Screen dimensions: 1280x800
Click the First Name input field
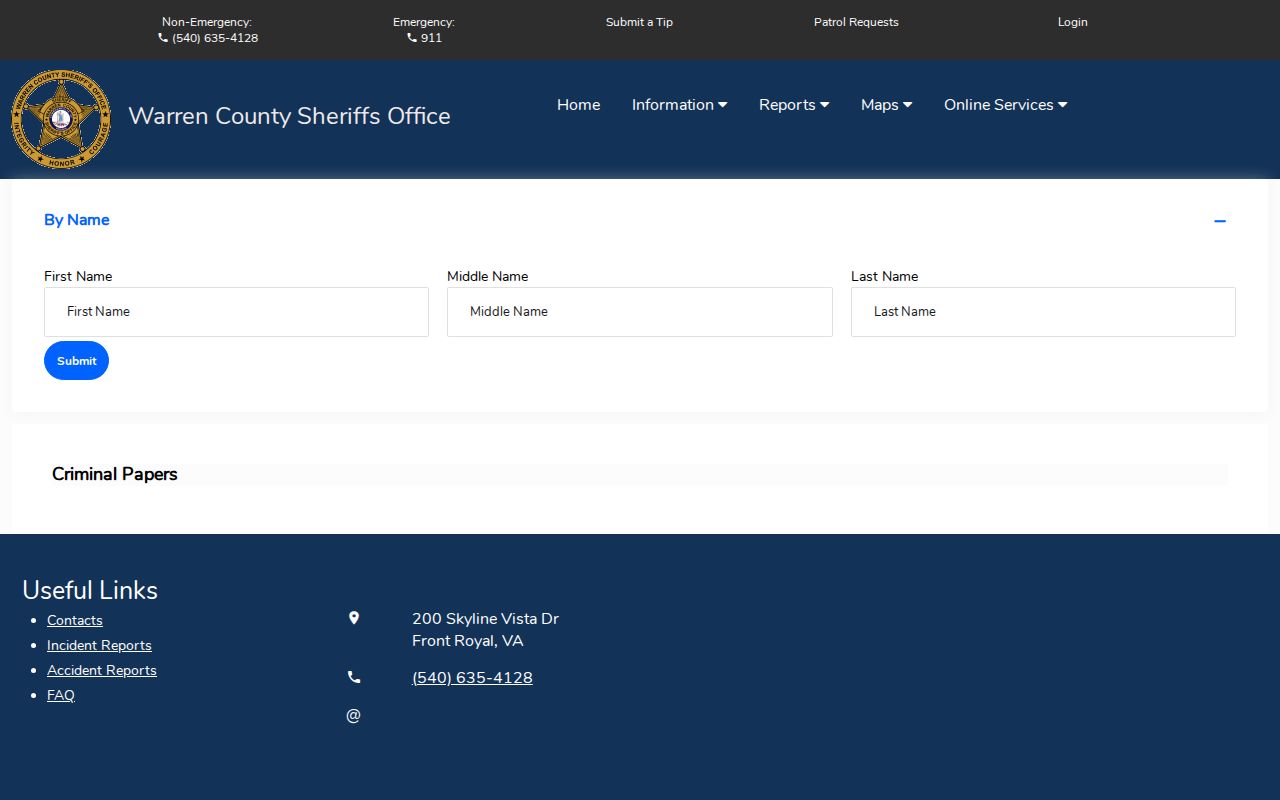click(236, 312)
